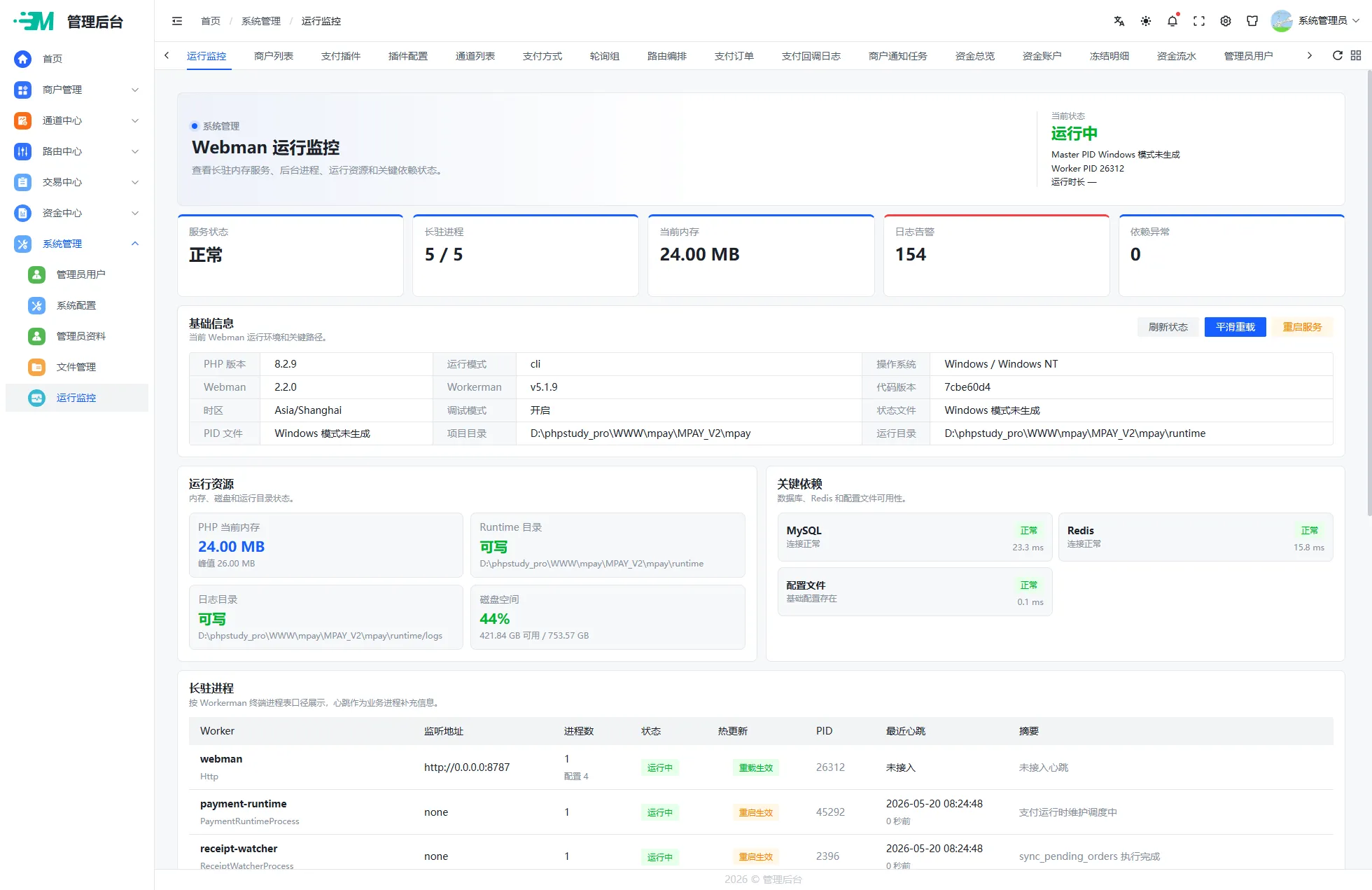
Task: Click the 运行监控 monitor icon in sidebar
Action: [36, 398]
